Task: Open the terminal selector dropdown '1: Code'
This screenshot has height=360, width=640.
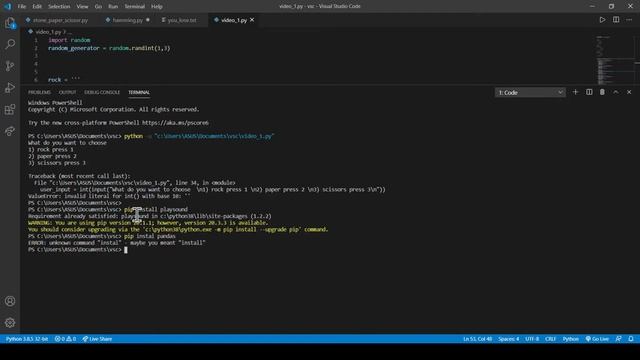Action: pyautogui.click(x=530, y=93)
